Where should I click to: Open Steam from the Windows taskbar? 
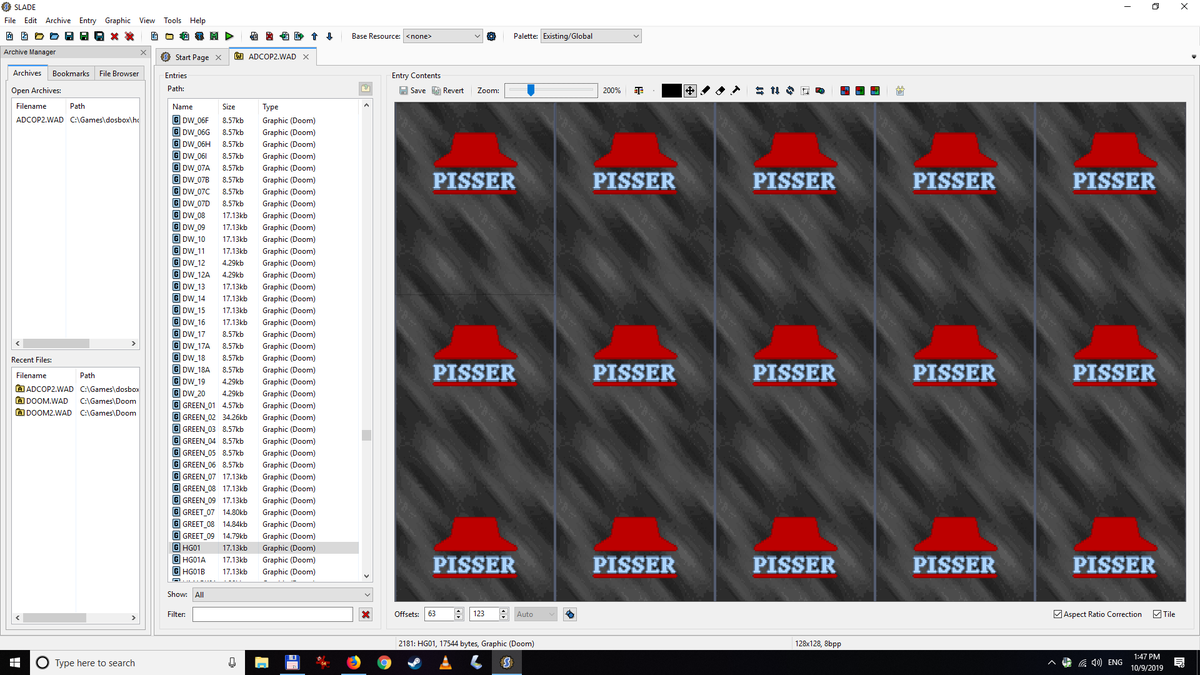[415, 662]
